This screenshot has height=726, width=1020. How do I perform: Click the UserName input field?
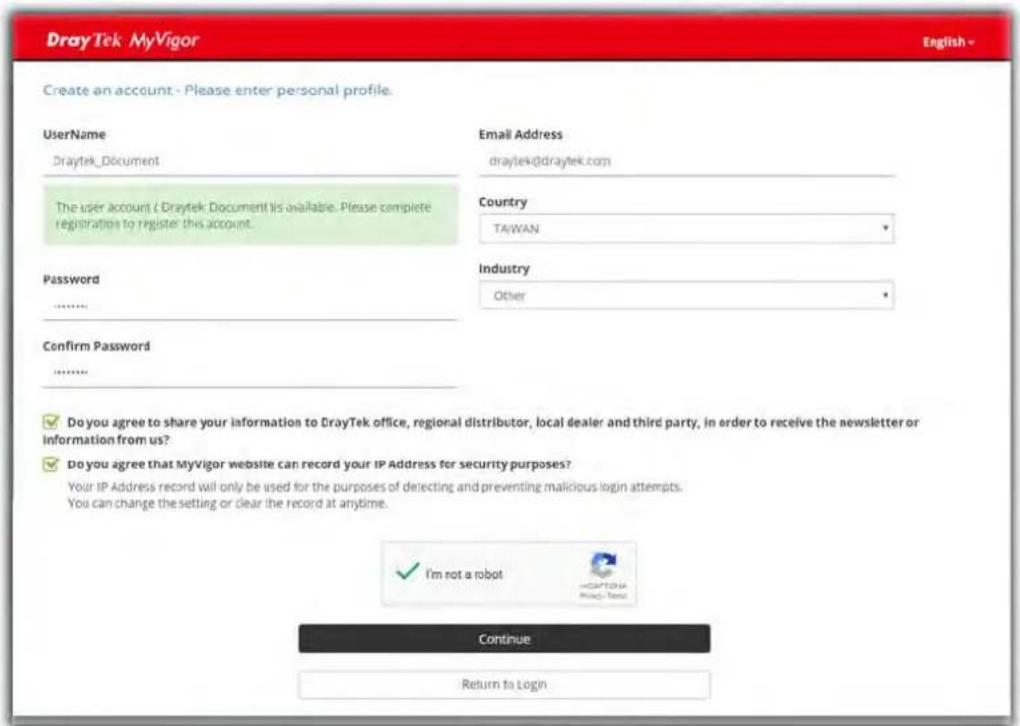coord(250,161)
